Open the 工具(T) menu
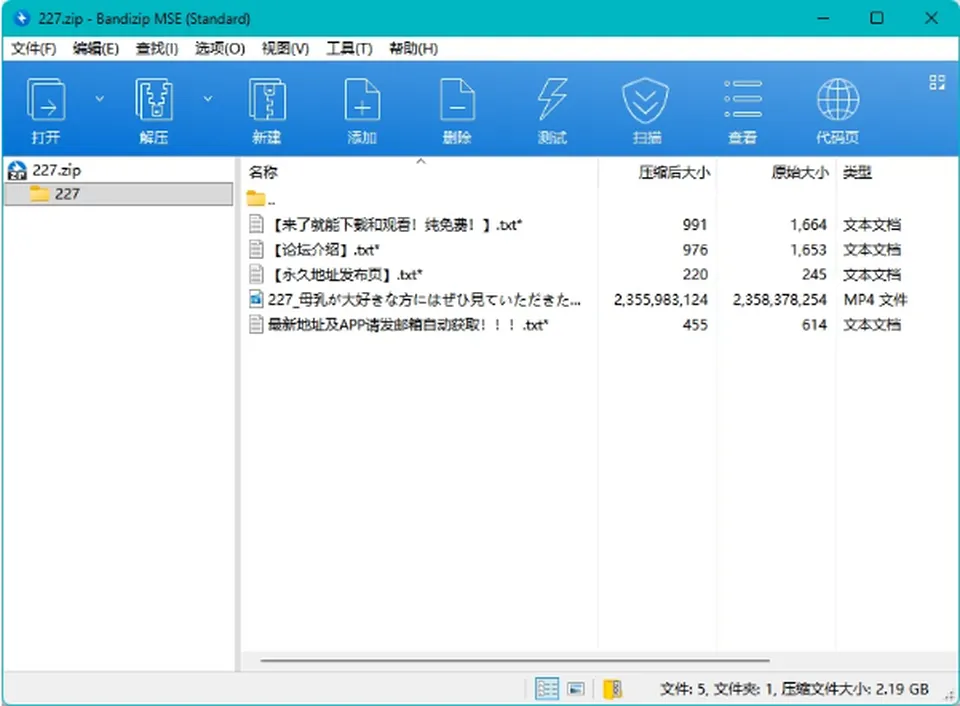This screenshot has height=706, width=960. pos(349,48)
